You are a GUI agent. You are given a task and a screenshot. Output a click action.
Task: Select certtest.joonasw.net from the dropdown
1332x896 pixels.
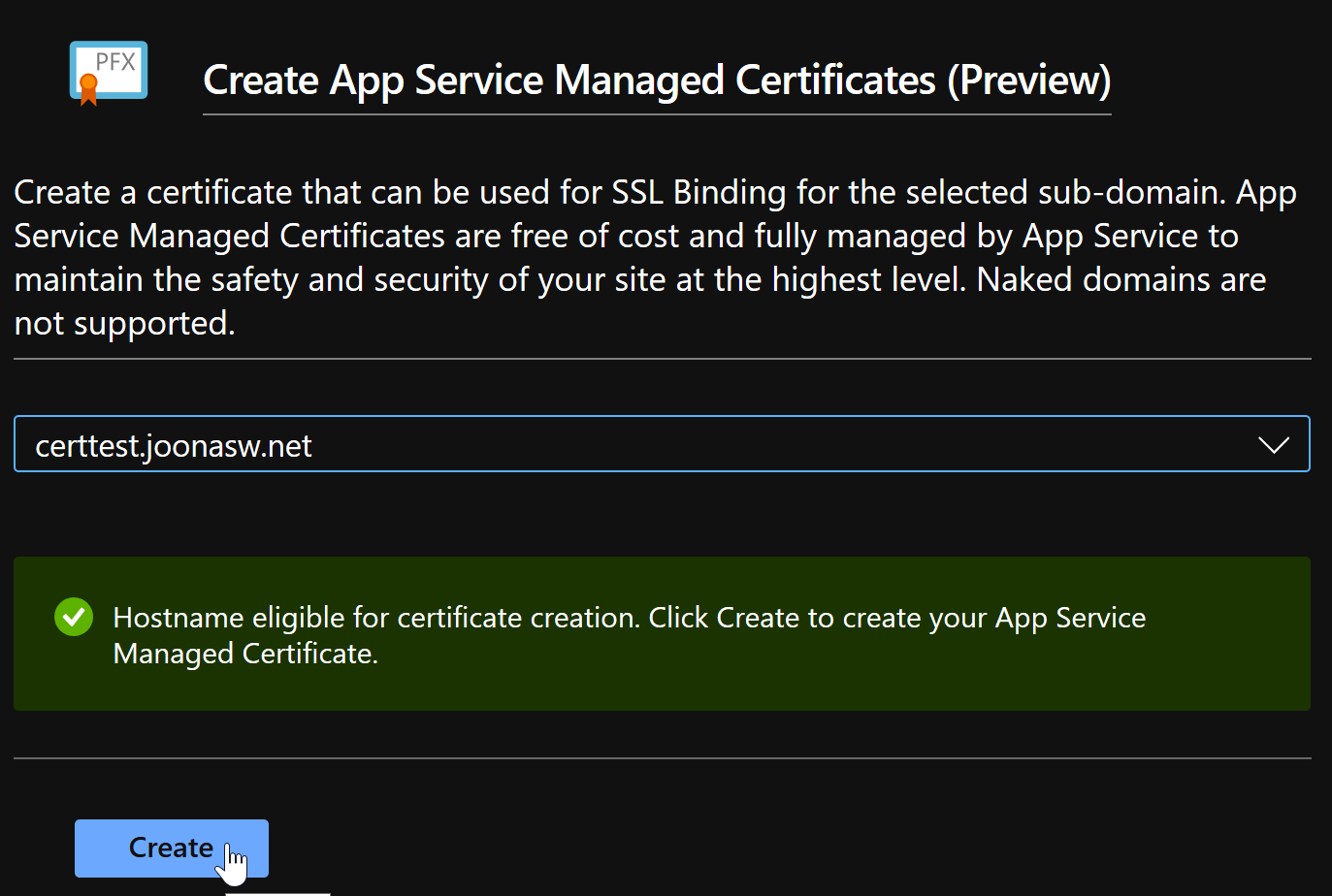(173, 444)
